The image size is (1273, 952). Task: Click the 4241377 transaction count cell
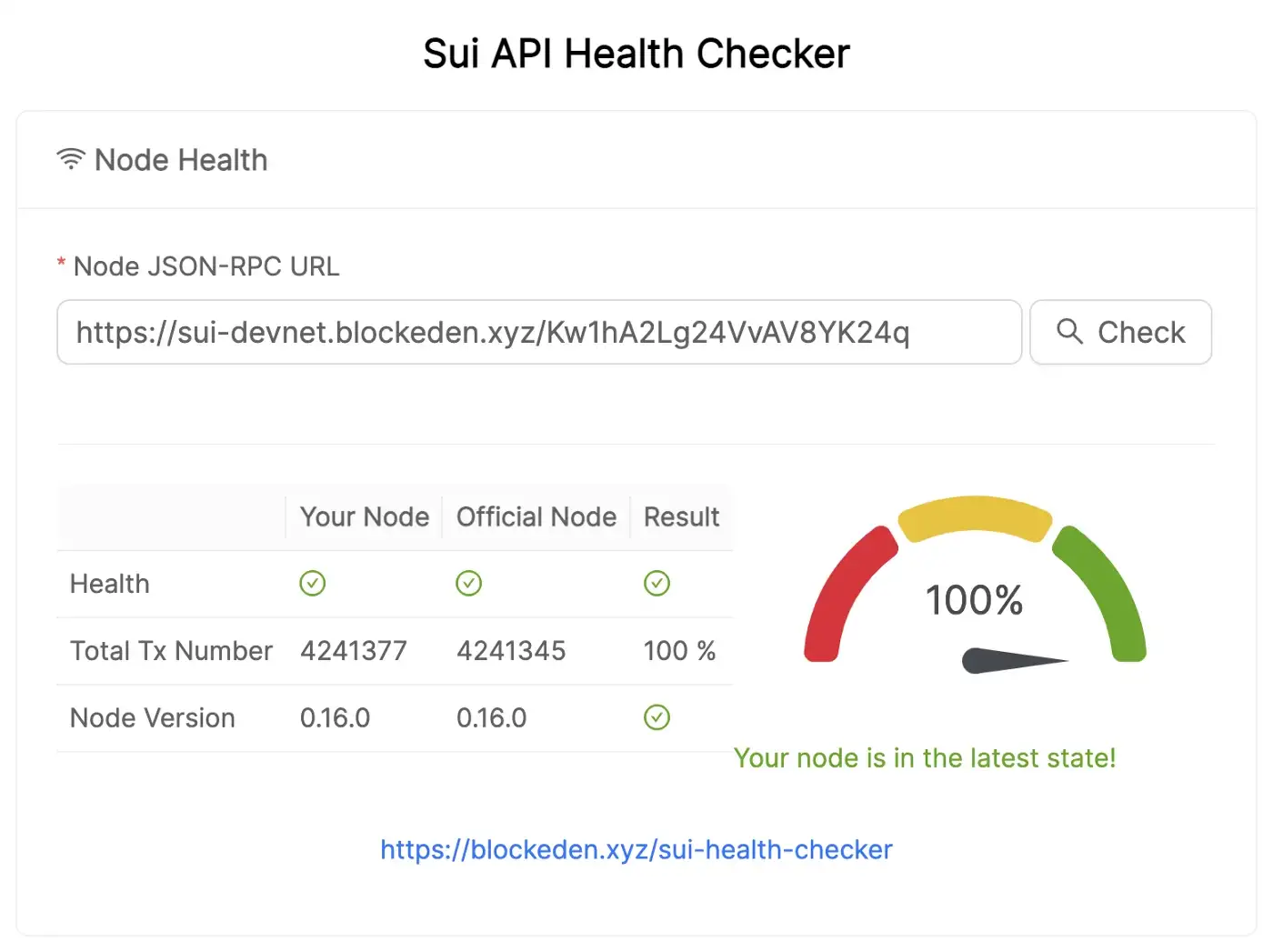pyautogui.click(x=354, y=651)
